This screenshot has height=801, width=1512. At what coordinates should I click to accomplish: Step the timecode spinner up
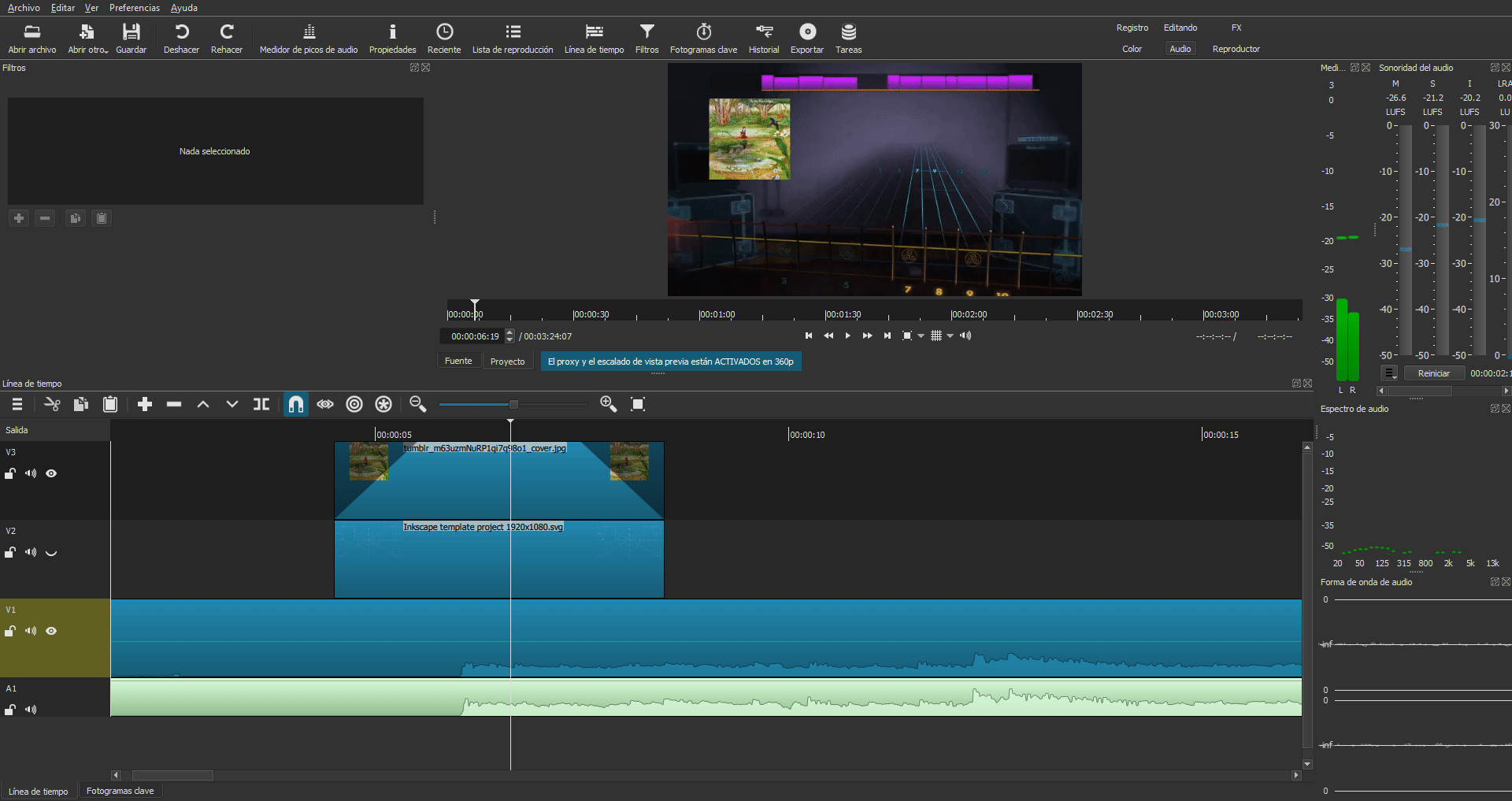(x=510, y=332)
